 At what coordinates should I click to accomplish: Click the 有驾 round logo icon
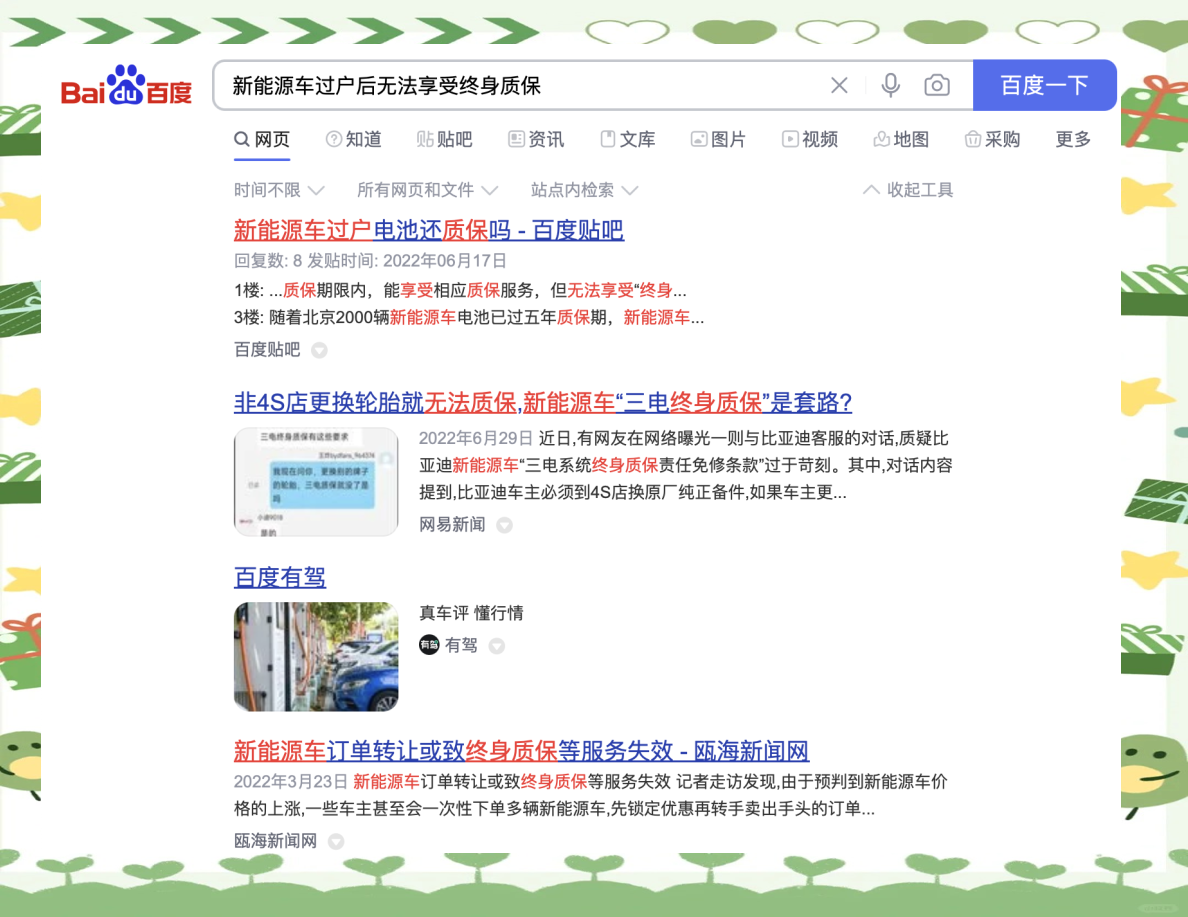(x=429, y=645)
